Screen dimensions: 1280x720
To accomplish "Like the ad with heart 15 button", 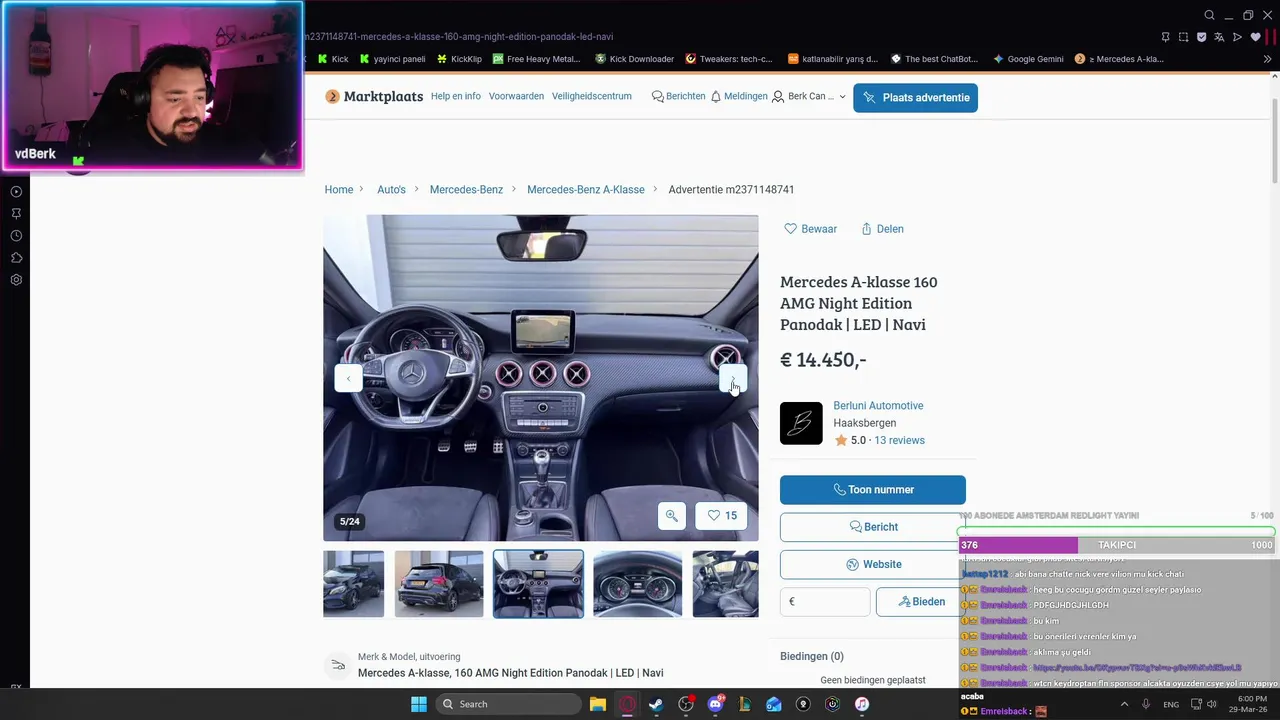I will tap(722, 516).
